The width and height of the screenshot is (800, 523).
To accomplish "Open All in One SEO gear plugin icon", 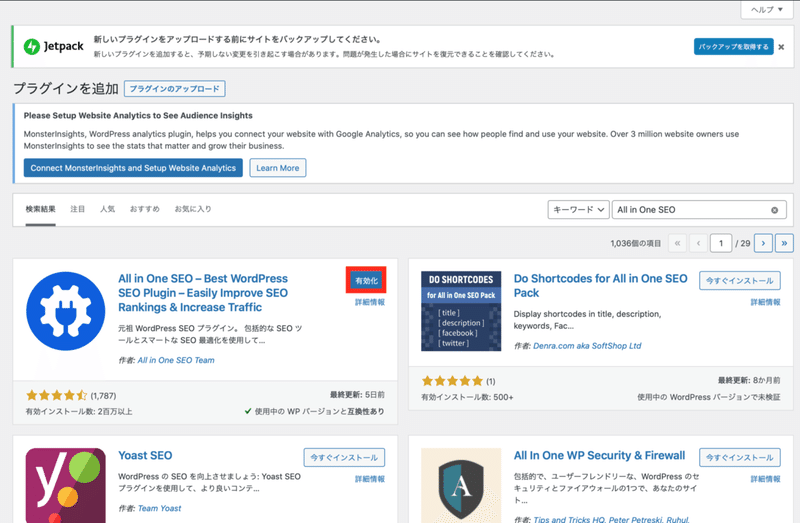I will pyautogui.click(x=65, y=311).
